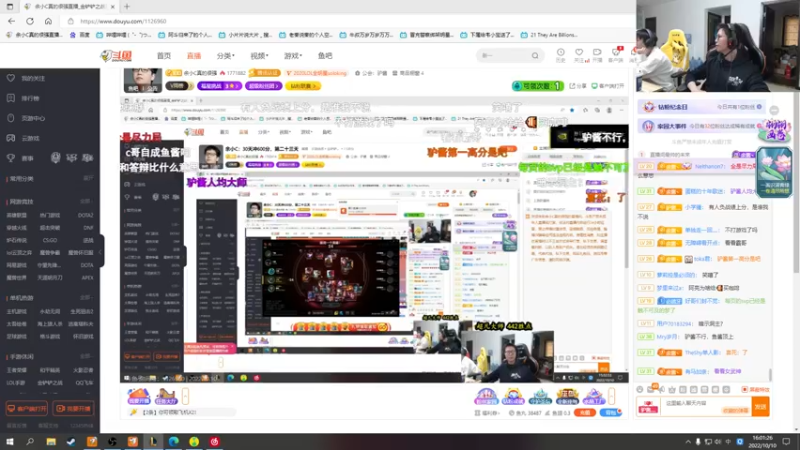Select the 直播 navigation tab
The height and width of the screenshot is (450, 800).
[x=194, y=56]
